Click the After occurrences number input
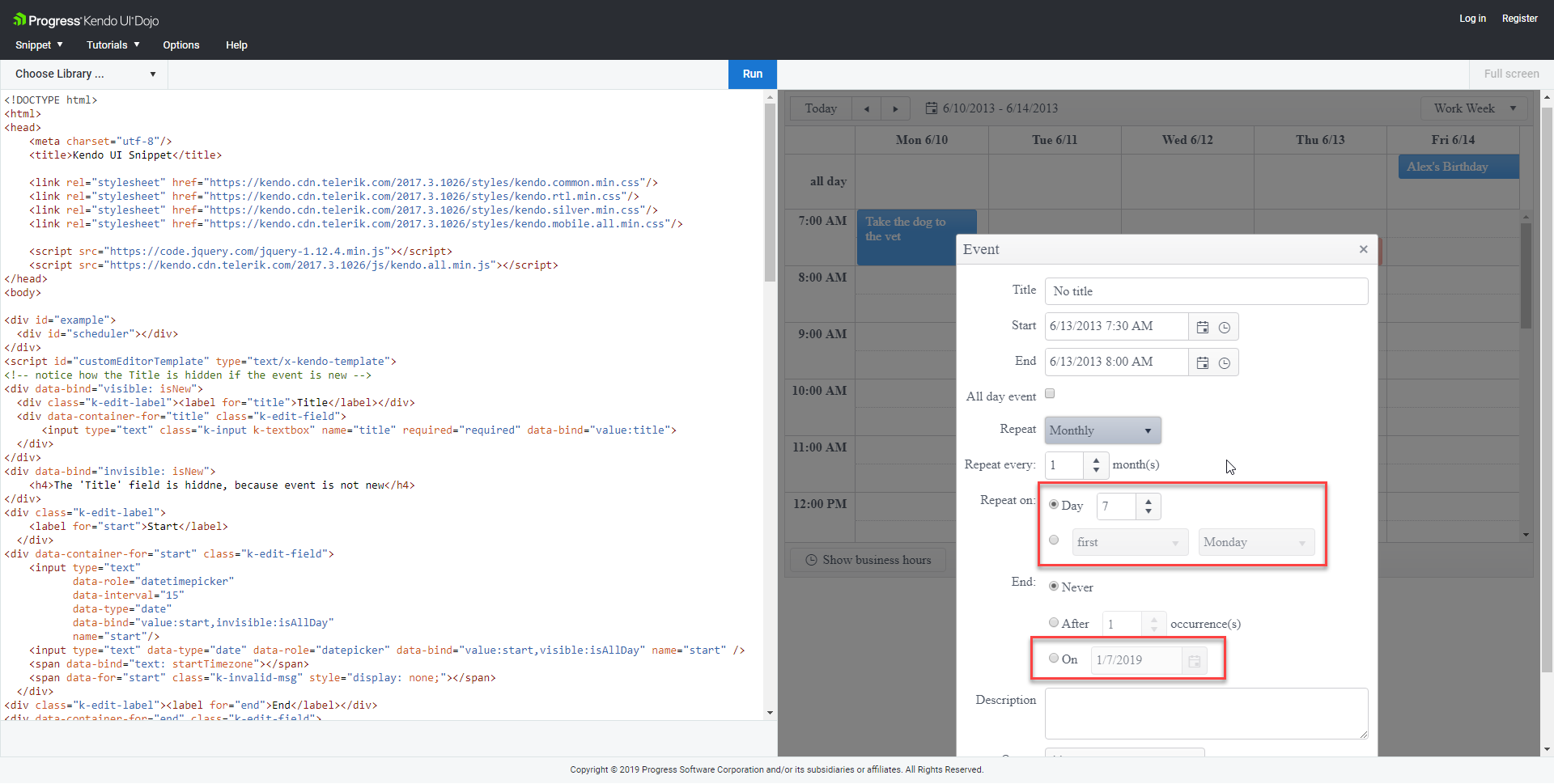 tap(1122, 624)
